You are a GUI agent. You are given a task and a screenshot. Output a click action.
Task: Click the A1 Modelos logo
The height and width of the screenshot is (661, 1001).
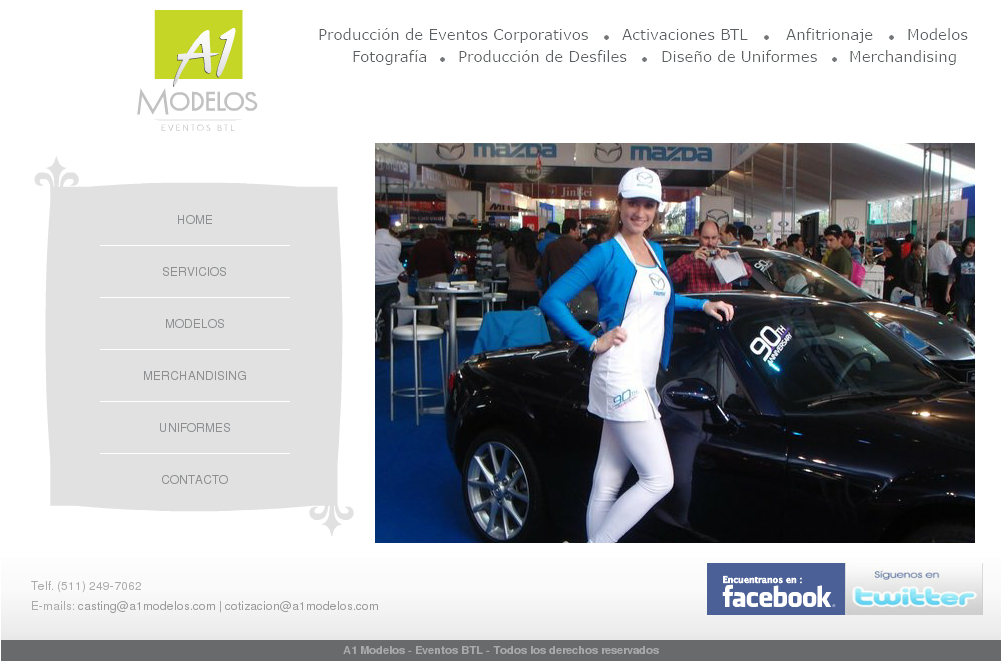[197, 67]
